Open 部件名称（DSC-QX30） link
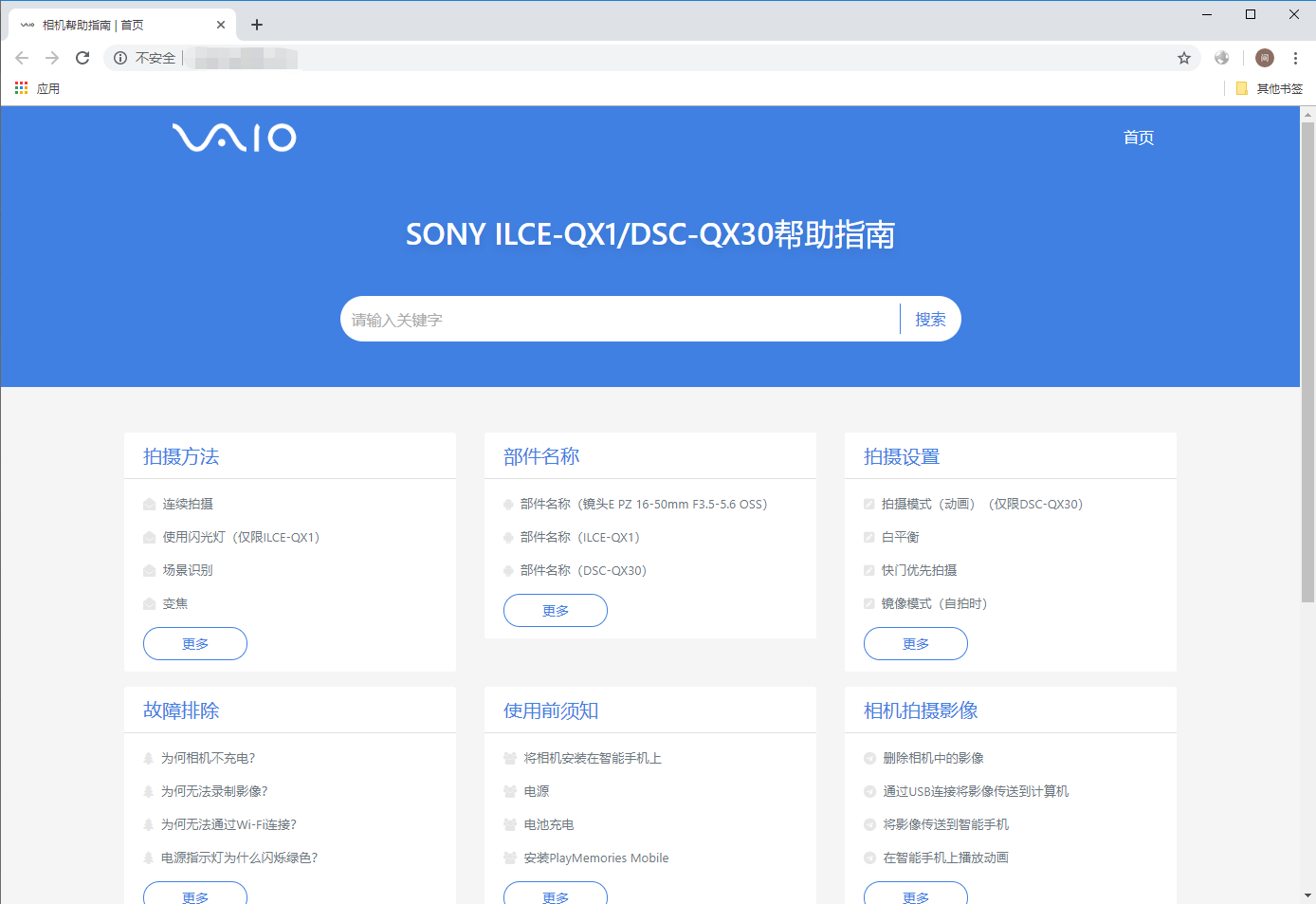The image size is (1316, 904). 583,571
